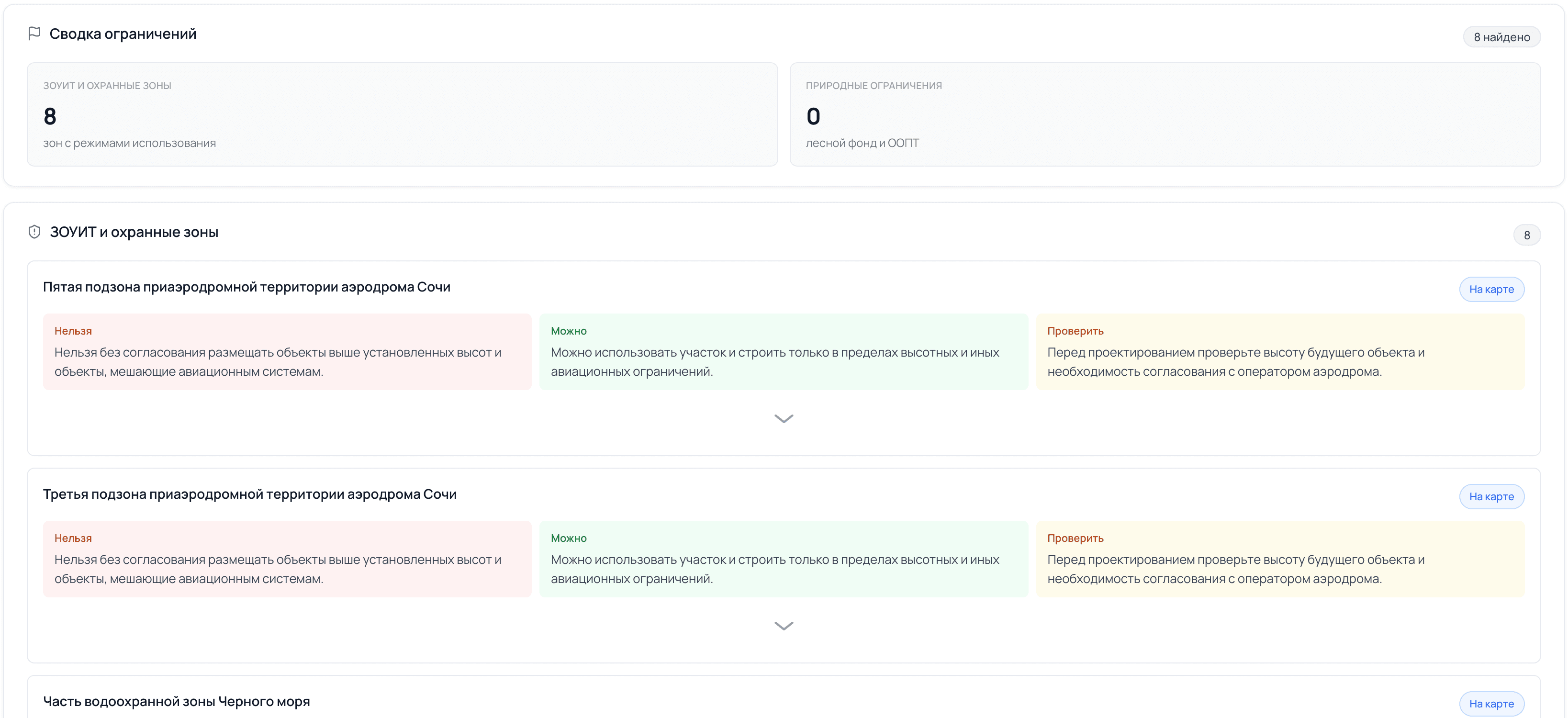Click the Нельзя label in Пятая подзона card
The height and width of the screenshot is (718, 1568).
(73, 331)
